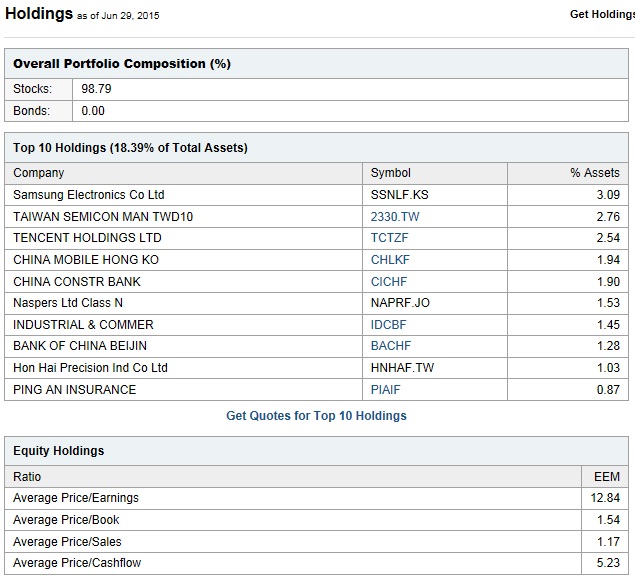Select the Average Price/Sales row label
This screenshot has width=635, height=582.
click(67, 541)
